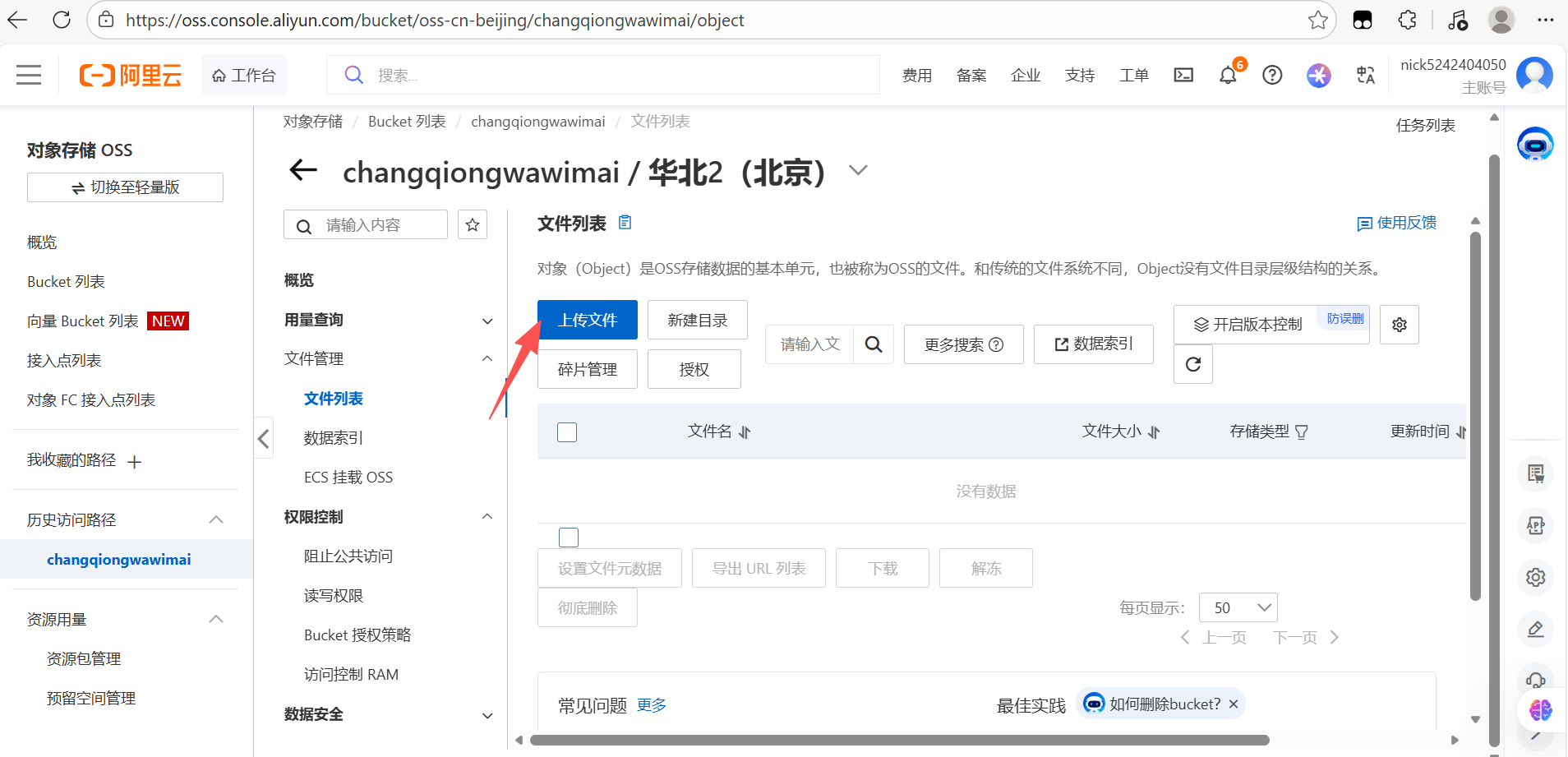Click the user avatar in console header
This screenshot has width=1568, height=757.
(x=1534, y=75)
